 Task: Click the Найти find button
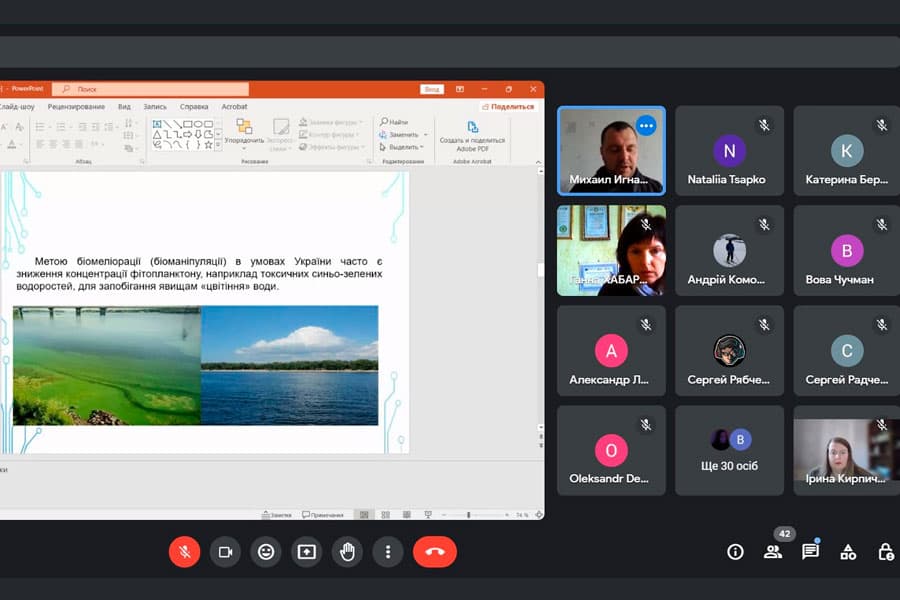(x=393, y=122)
